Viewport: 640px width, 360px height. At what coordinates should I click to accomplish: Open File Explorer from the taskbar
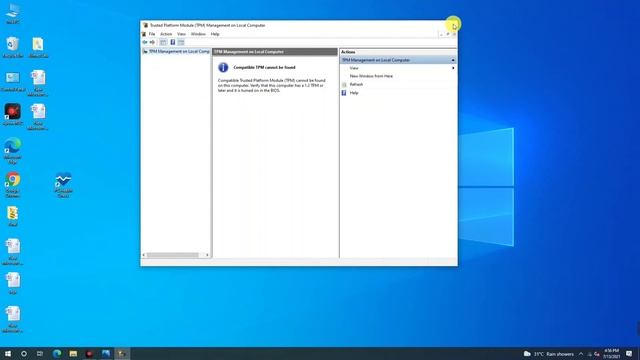73,353
